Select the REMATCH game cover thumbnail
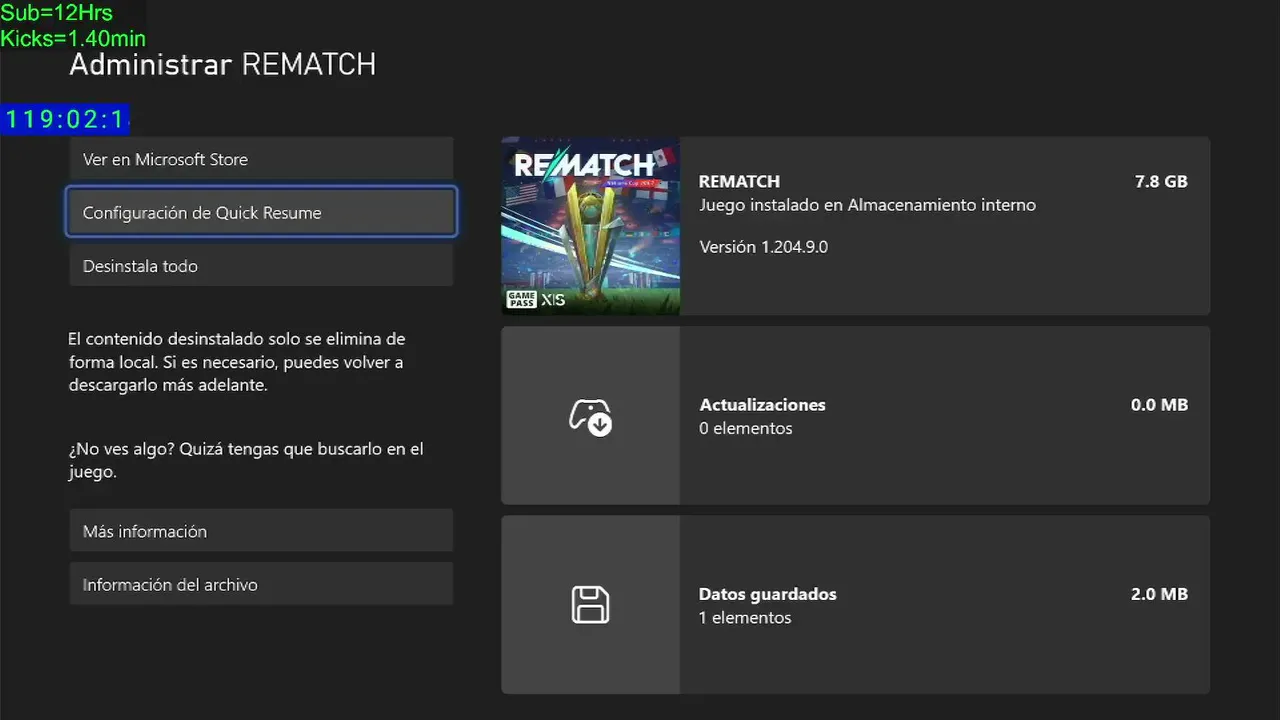1280x720 pixels. click(590, 226)
